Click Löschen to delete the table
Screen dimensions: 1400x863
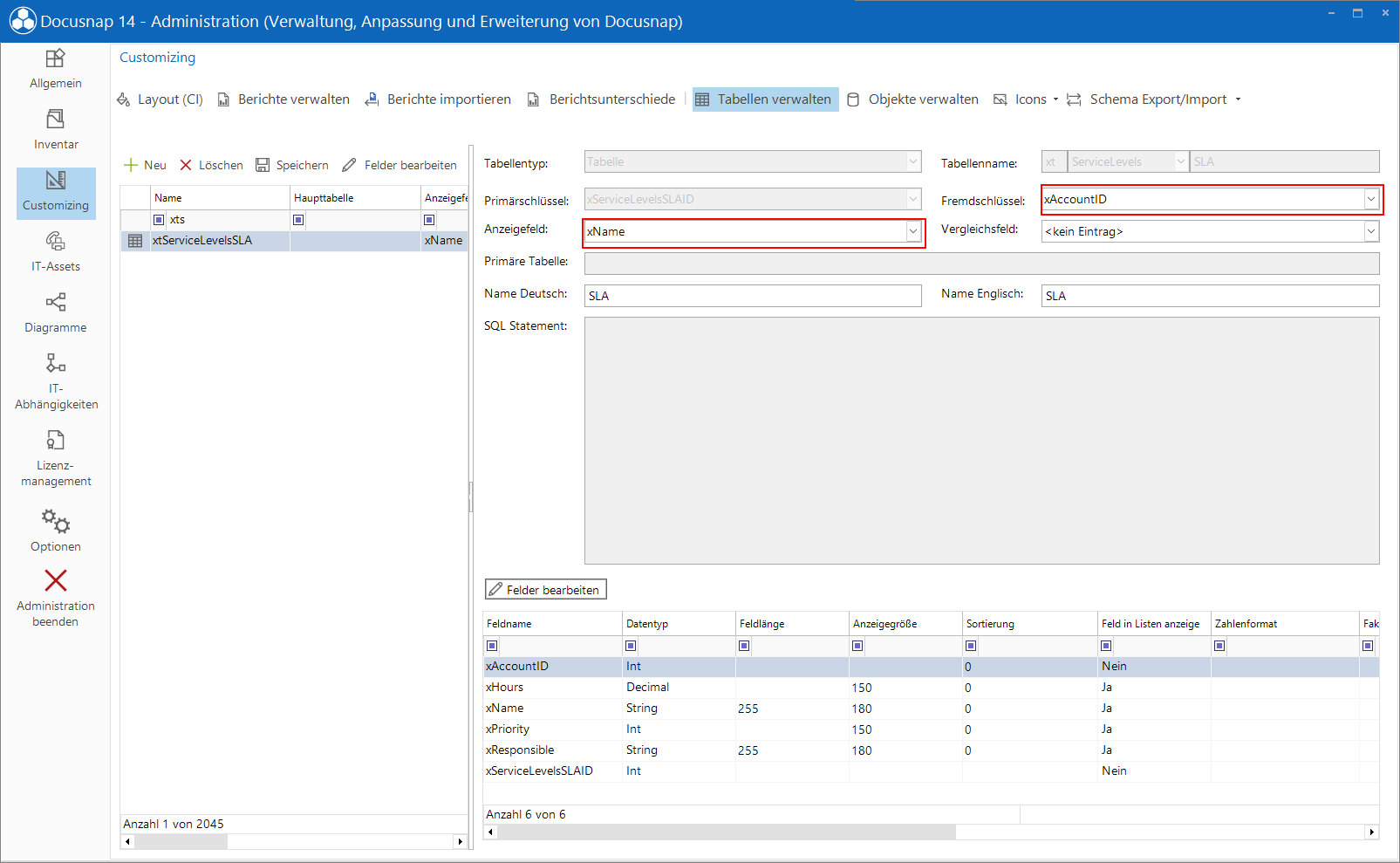click(211, 165)
